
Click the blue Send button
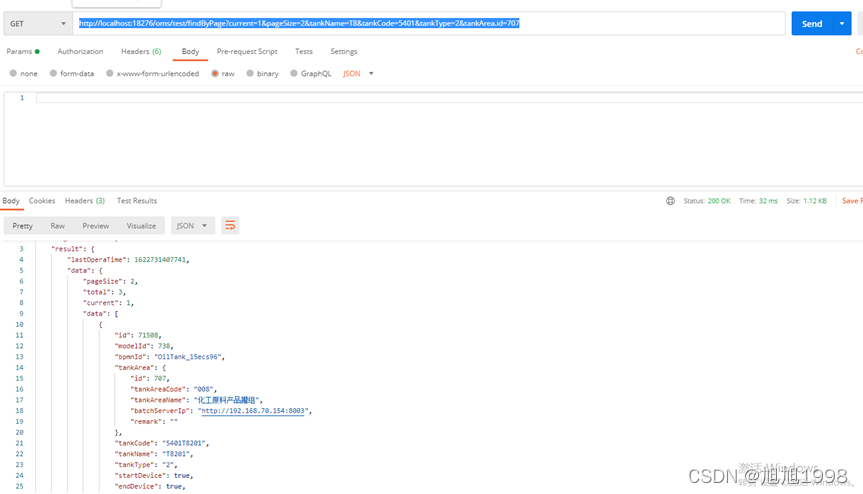[811, 24]
